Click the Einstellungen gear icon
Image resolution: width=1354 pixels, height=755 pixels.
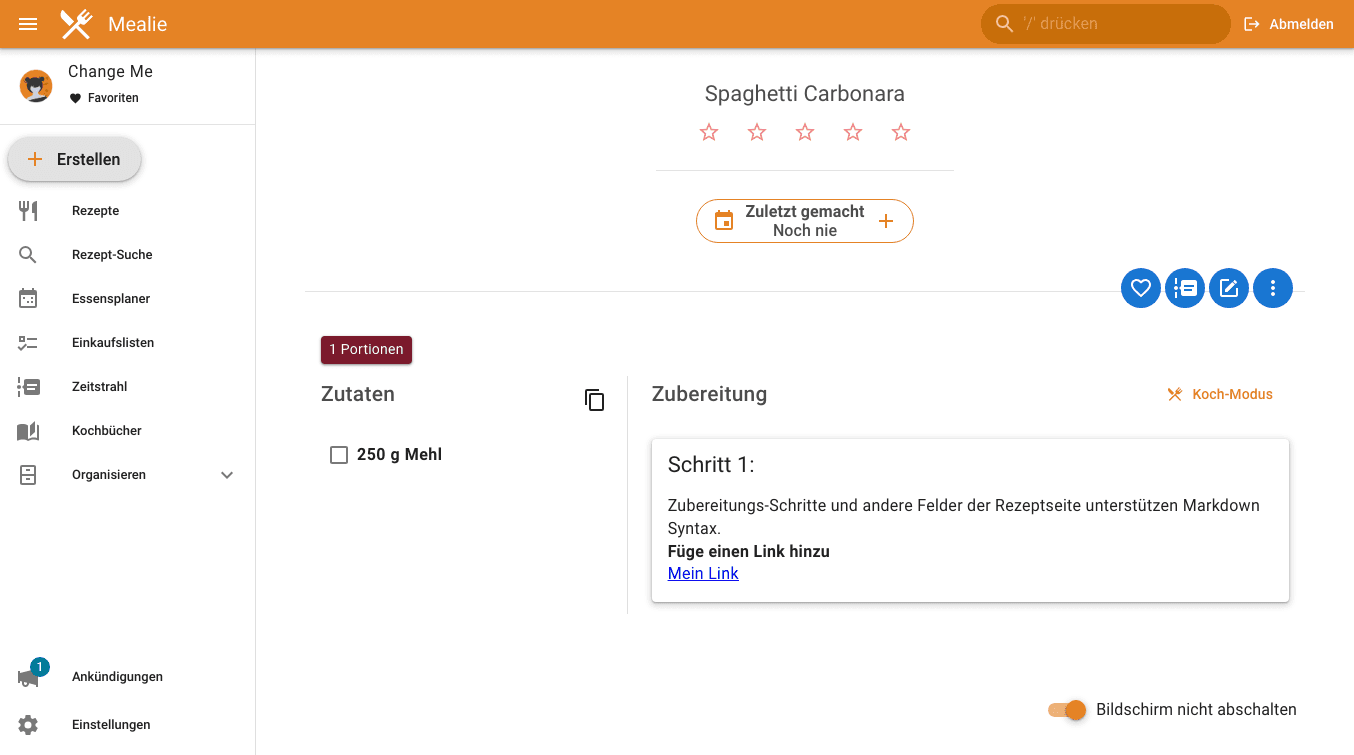click(x=28, y=725)
